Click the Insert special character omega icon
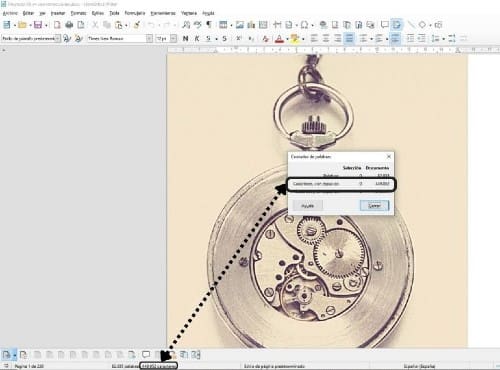Screen dimensions: 500x370 click(304, 25)
